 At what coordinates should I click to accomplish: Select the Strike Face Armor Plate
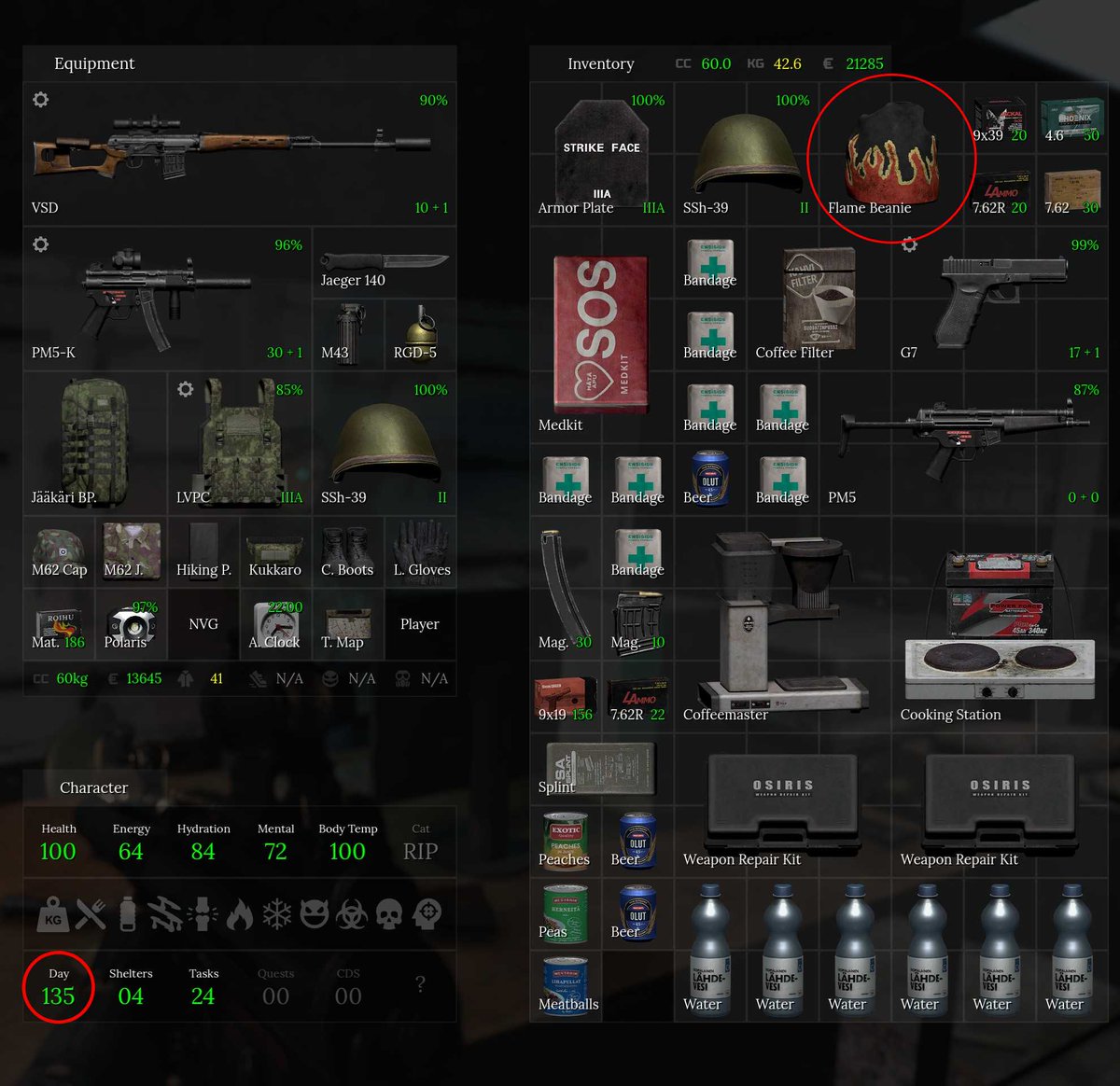click(x=602, y=154)
